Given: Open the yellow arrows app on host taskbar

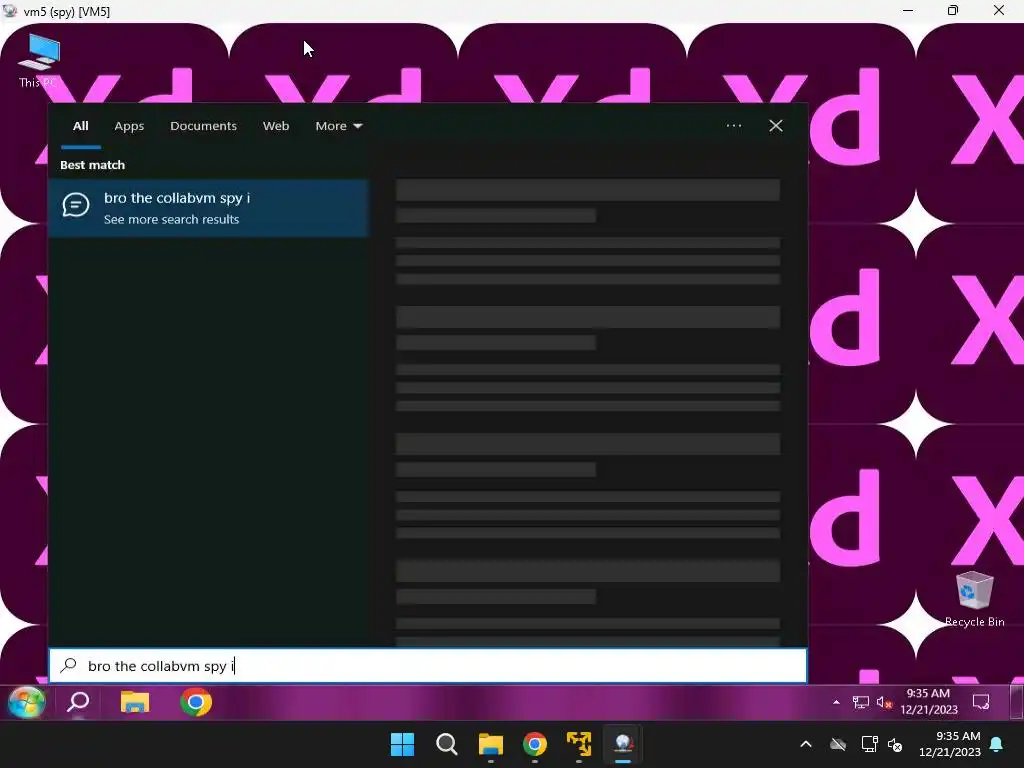Looking at the screenshot, I should (579, 744).
